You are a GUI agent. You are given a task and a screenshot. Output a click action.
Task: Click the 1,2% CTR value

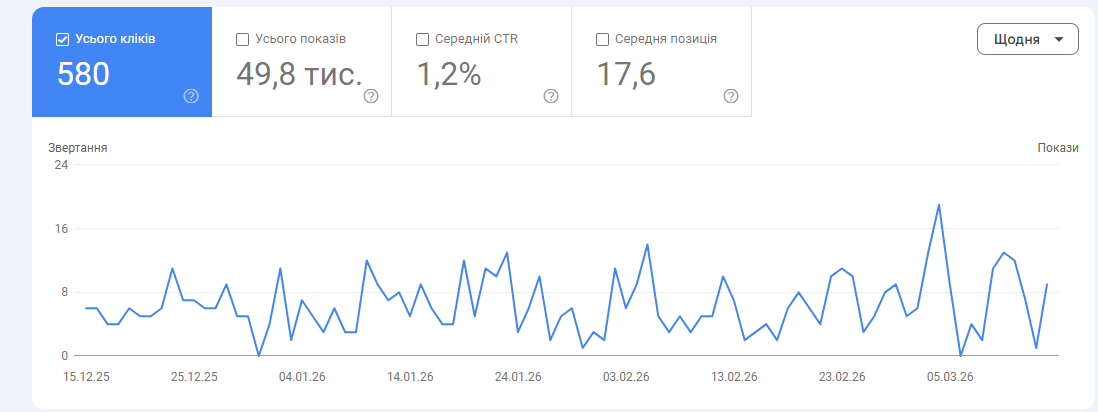(449, 74)
